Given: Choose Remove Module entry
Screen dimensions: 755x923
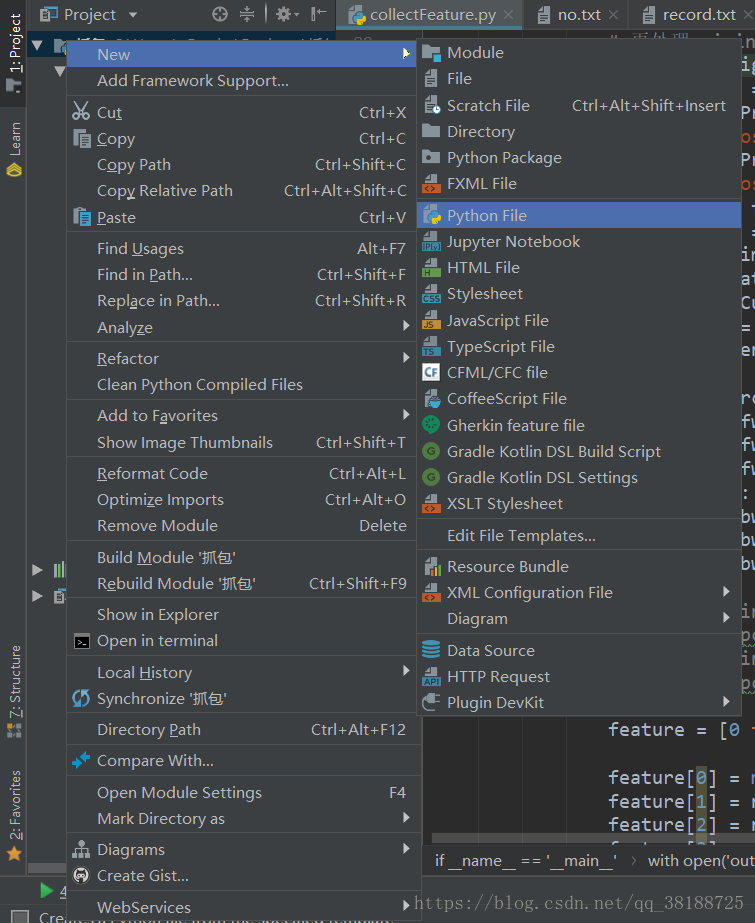Looking at the screenshot, I should pos(241,526).
